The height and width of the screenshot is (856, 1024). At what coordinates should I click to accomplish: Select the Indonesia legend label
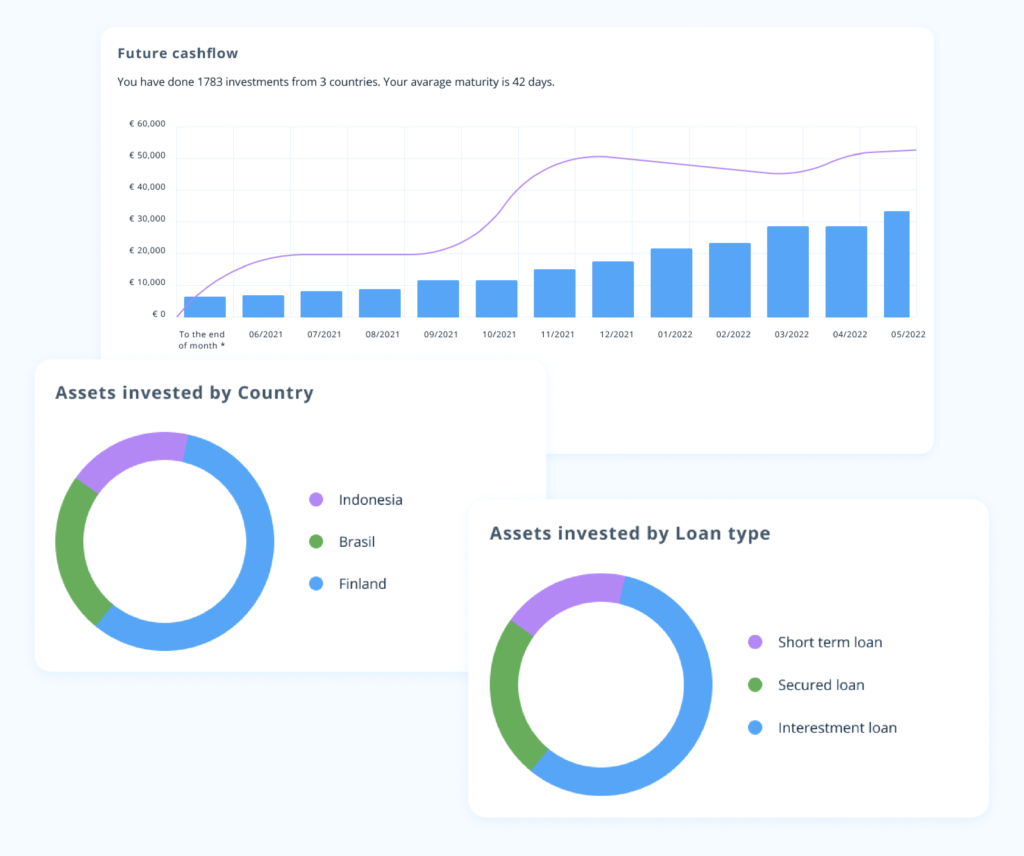(370, 499)
